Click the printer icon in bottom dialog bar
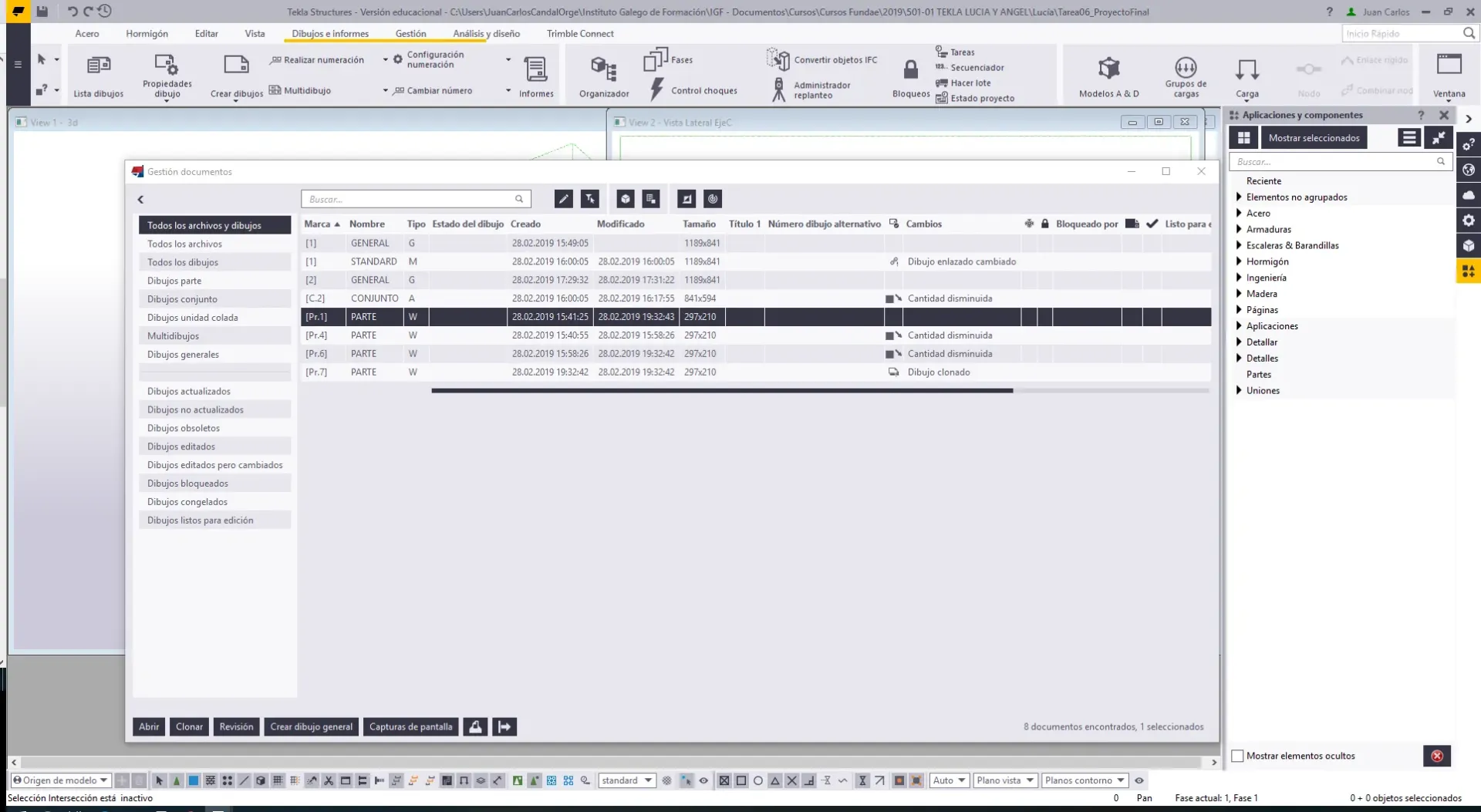The height and width of the screenshot is (812, 1481). (475, 726)
